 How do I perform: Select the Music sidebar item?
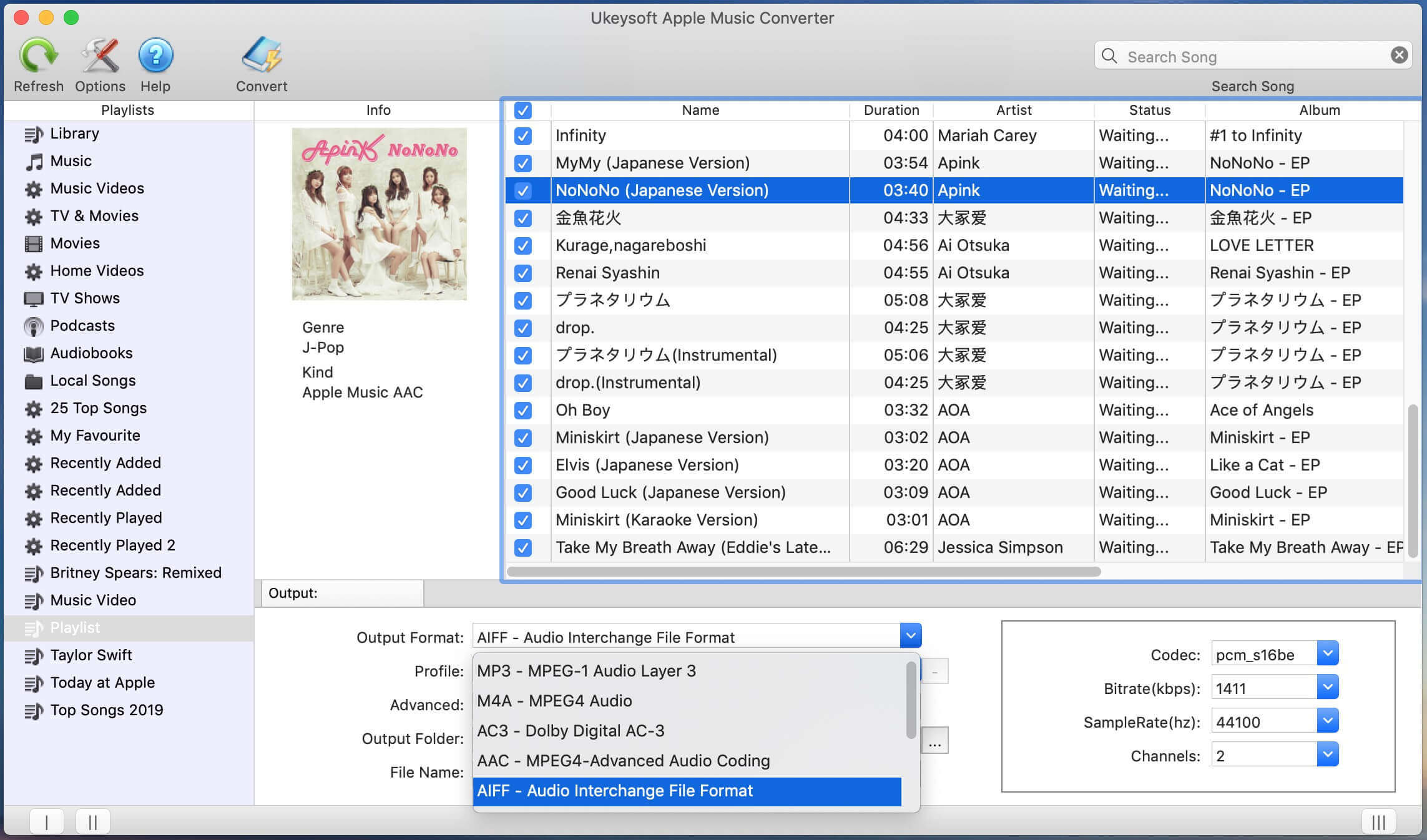(71, 160)
